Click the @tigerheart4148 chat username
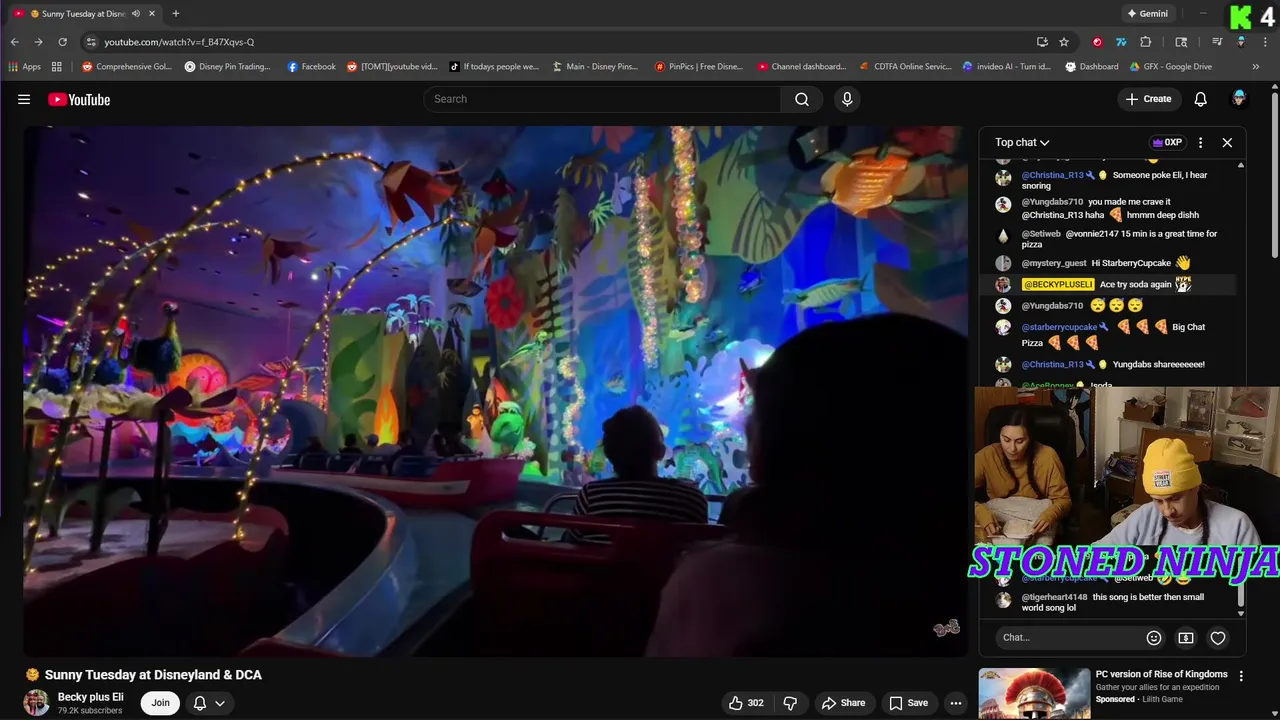This screenshot has height=720, width=1280. click(1054, 598)
